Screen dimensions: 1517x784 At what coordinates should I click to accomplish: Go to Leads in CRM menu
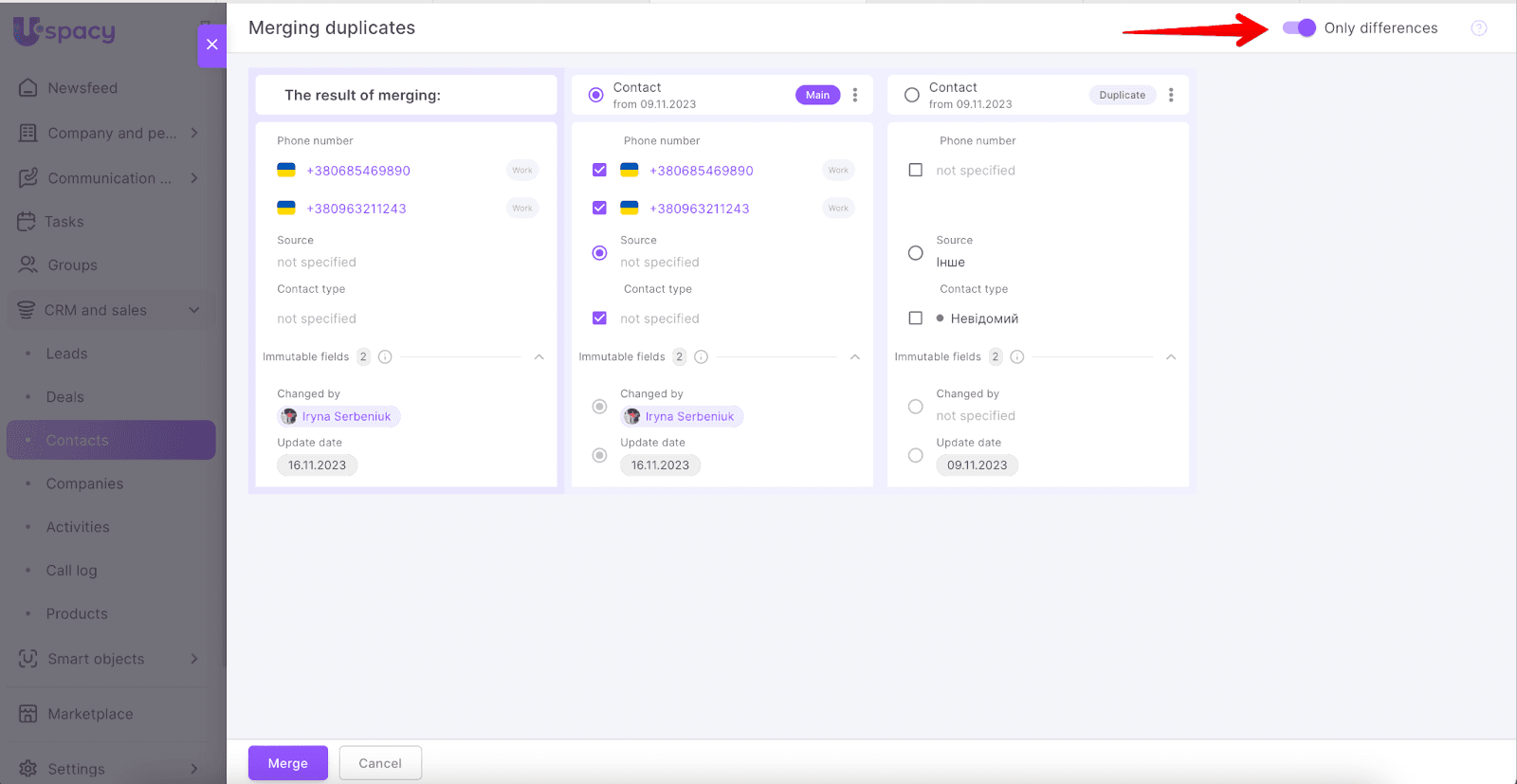coord(66,354)
